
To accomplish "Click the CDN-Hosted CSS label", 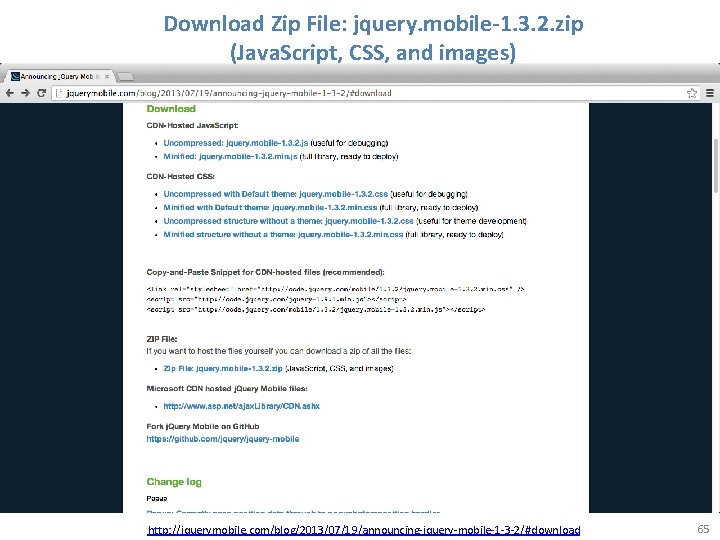I will pyautogui.click(x=180, y=176).
